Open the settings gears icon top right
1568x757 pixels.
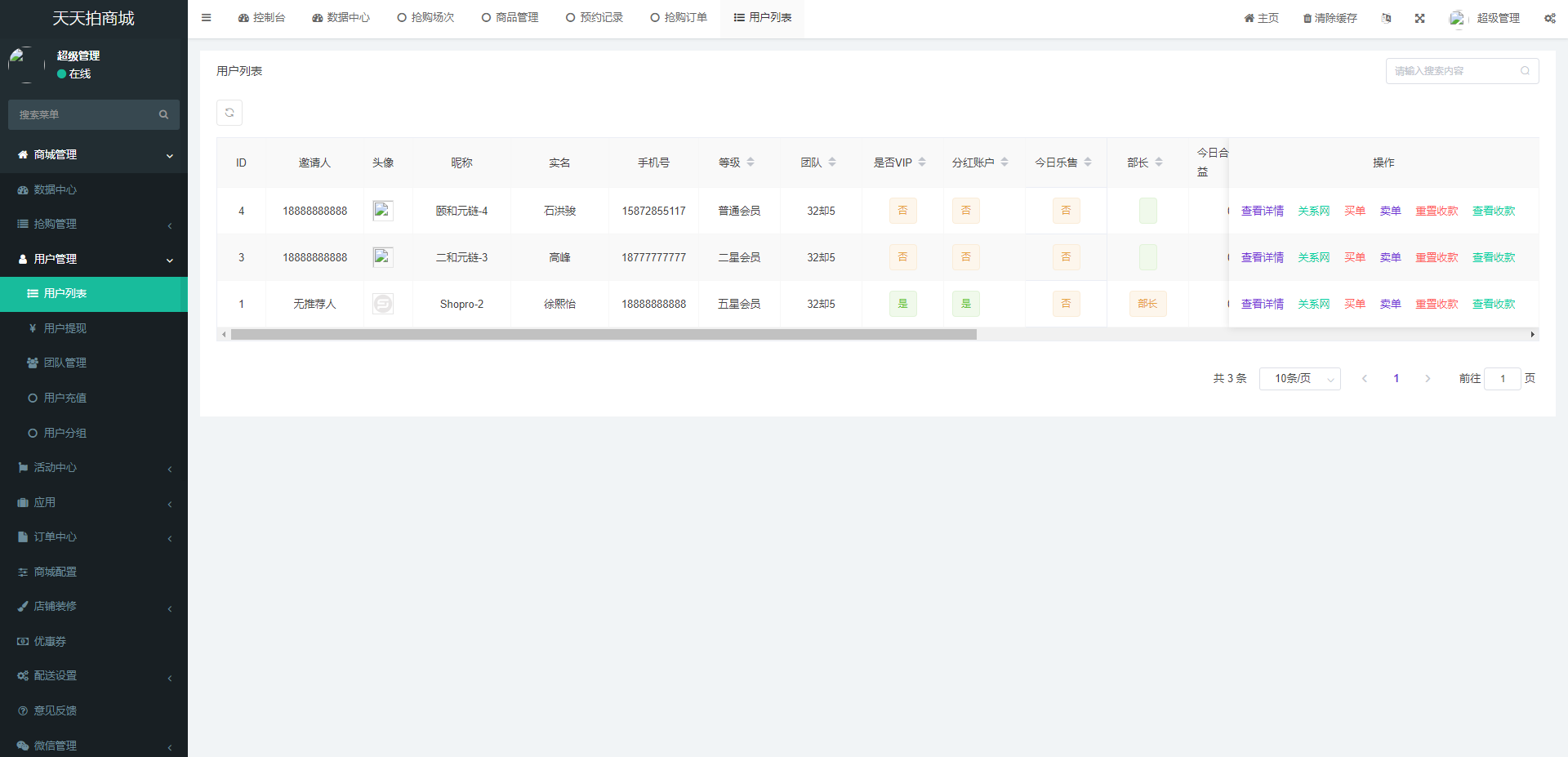pos(1549,18)
